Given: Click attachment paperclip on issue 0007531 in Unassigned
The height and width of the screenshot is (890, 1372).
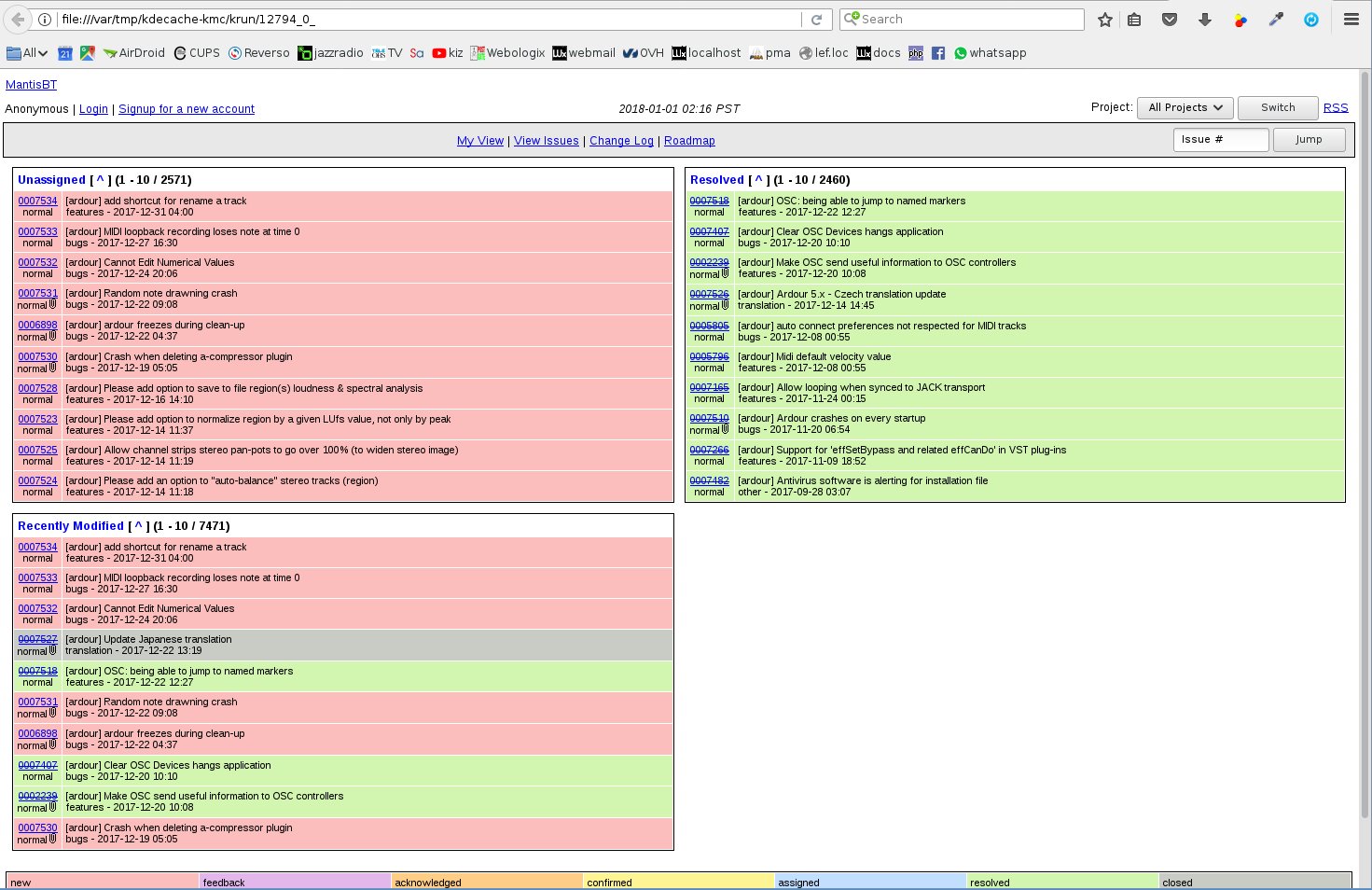Looking at the screenshot, I should 53,304.
